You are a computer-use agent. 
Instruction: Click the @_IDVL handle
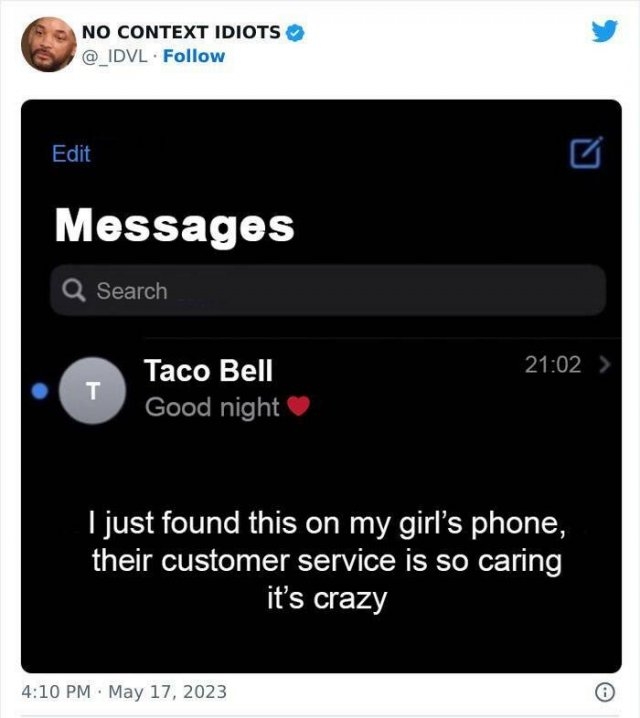point(115,56)
